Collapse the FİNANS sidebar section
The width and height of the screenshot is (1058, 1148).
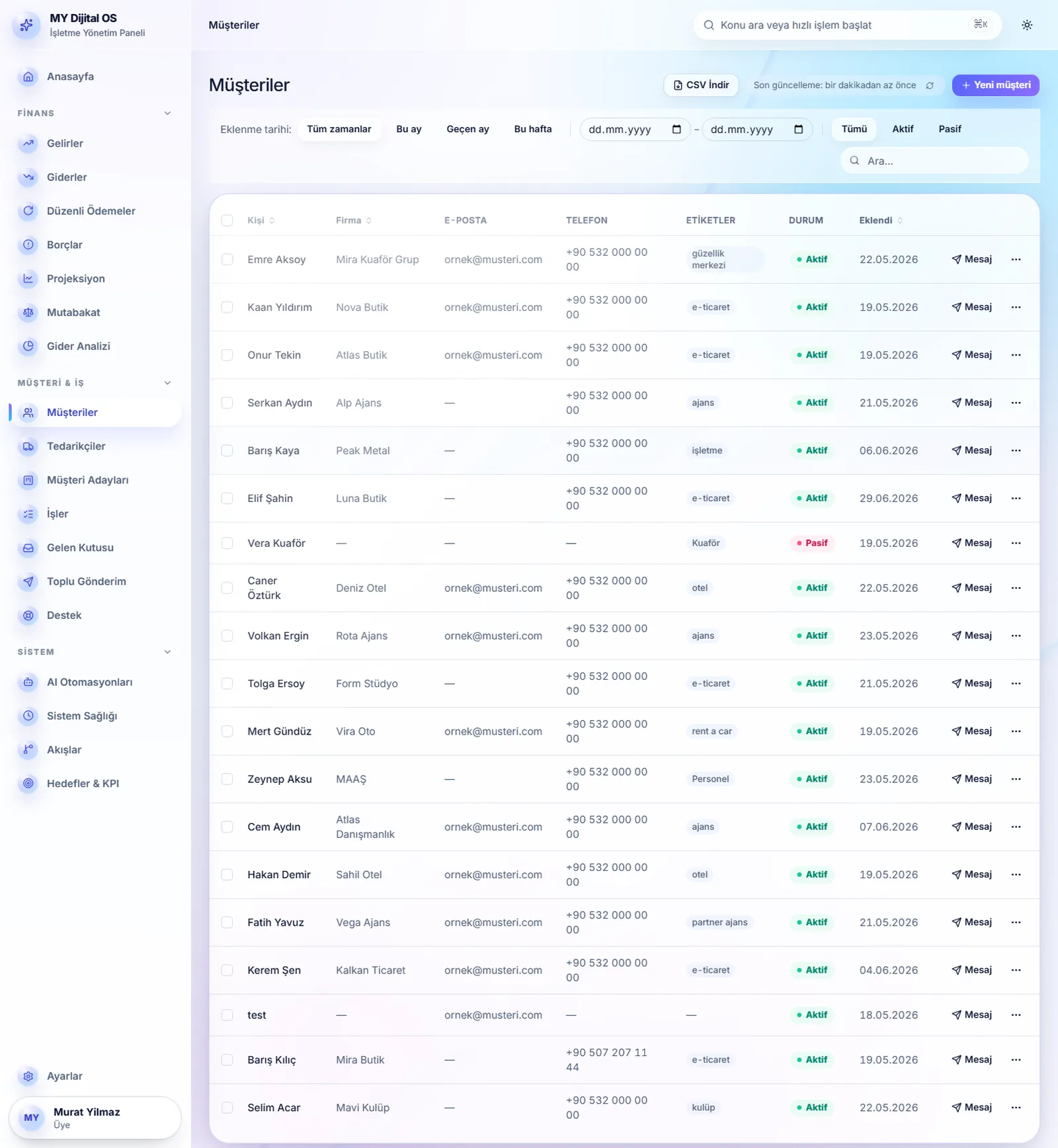coord(167,114)
